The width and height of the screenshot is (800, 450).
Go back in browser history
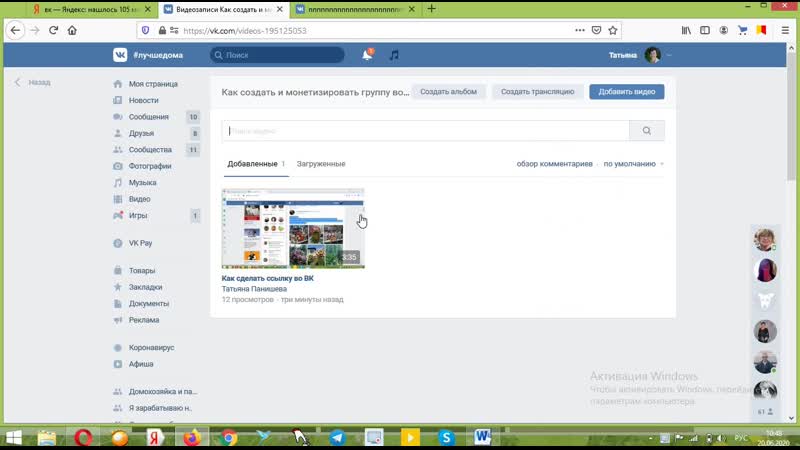[x=15, y=31]
